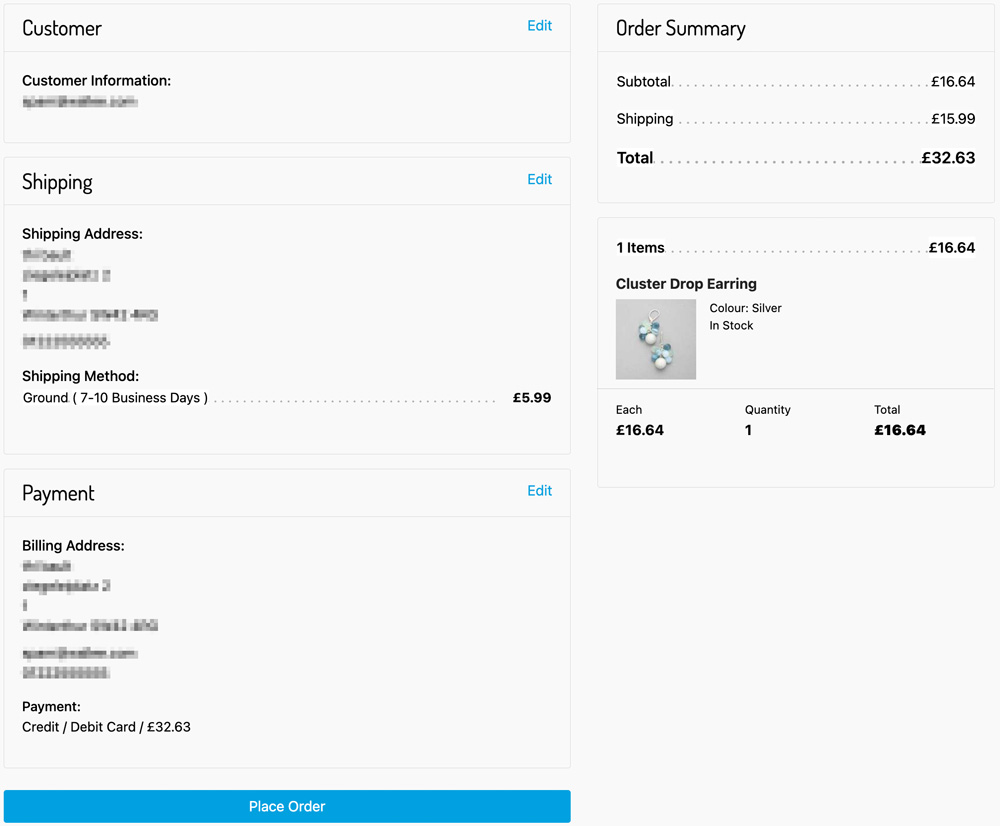Screen dimensions: 1000x826
Task: Open the Cluster Drop Earring product image
Action: 656,339
